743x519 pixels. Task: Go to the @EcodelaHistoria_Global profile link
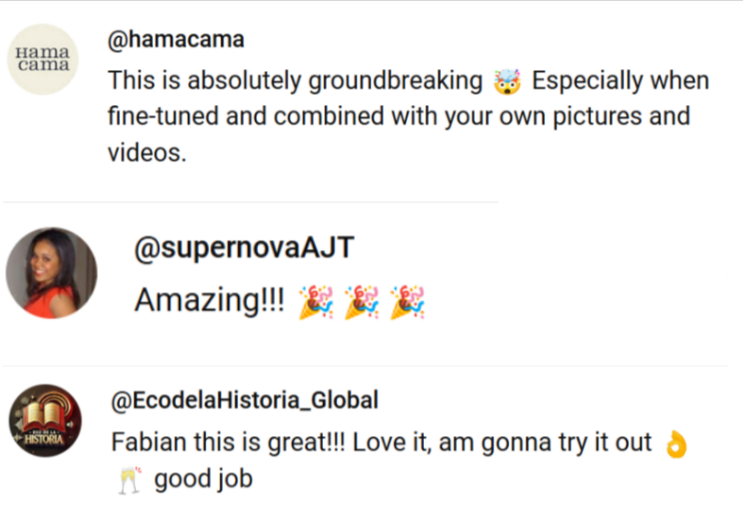click(x=243, y=402)
